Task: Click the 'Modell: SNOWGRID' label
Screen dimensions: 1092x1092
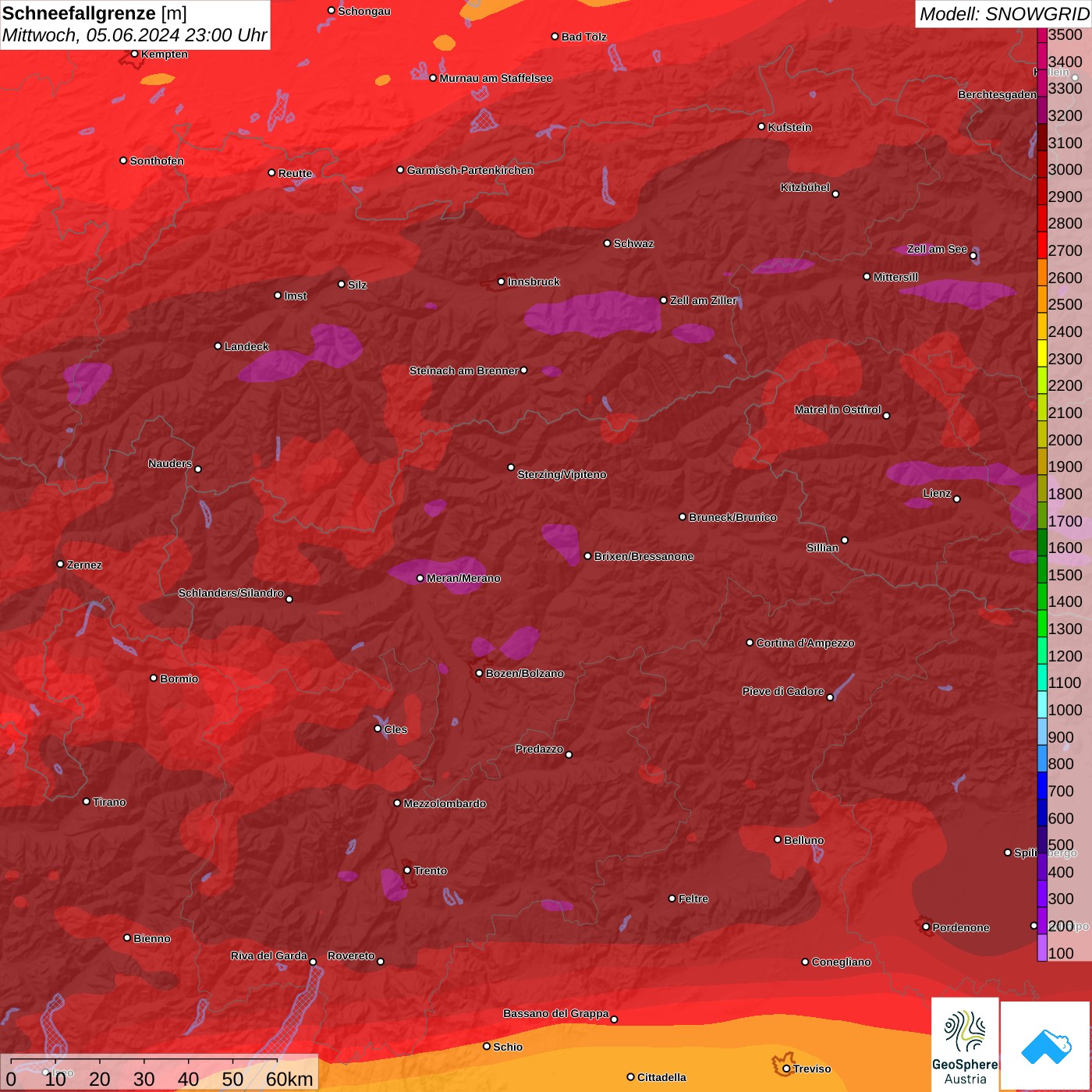Action: point(1004,14)
